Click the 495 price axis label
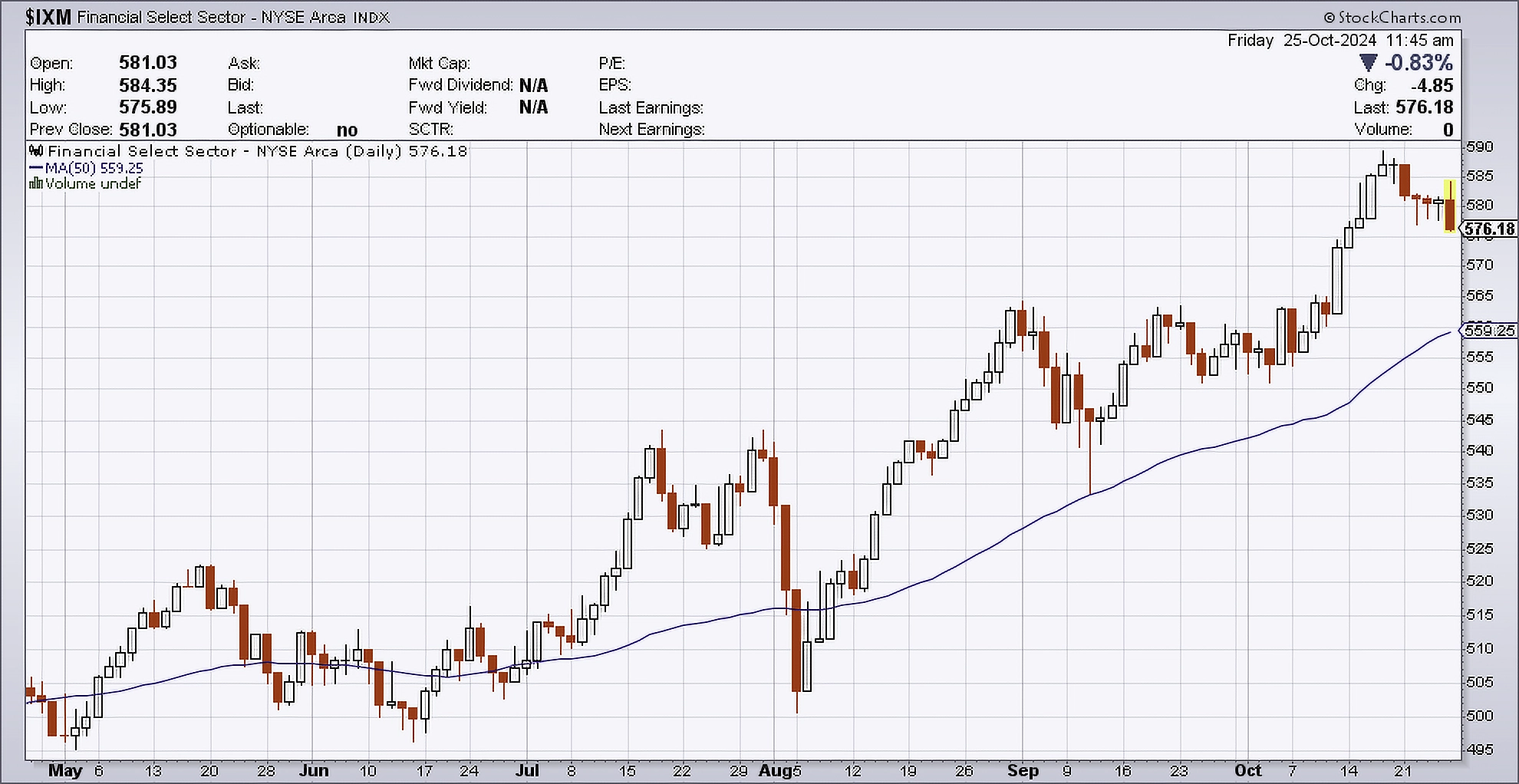1519x784 pixels. 1479,749
